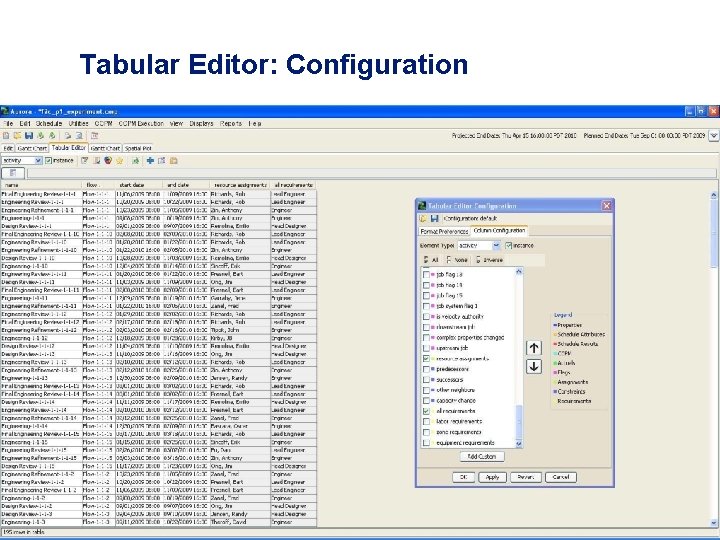Close the Tabular Editor Configuration dialog
Image resolution: width=720 pixels, height=540 pixels.
coord(606,206)
